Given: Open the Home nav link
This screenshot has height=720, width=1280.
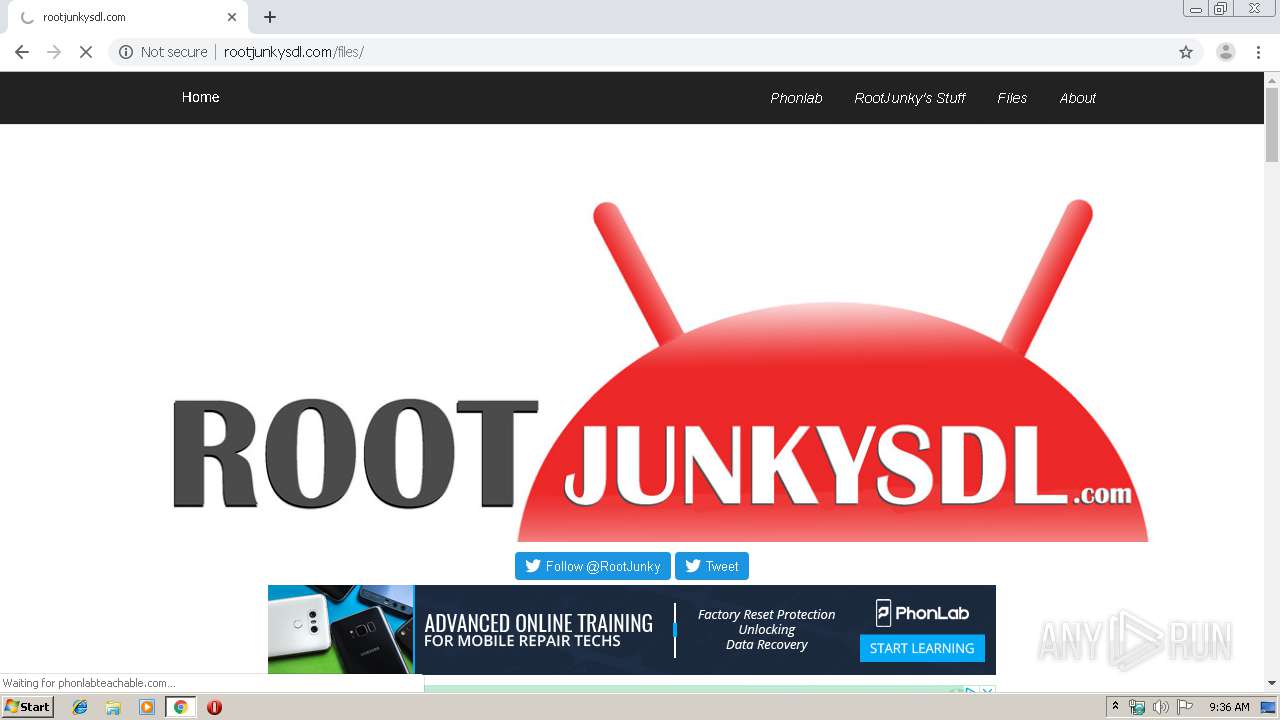Looking at the screenshot, I should pyautogui.click(x=200, y=97).
